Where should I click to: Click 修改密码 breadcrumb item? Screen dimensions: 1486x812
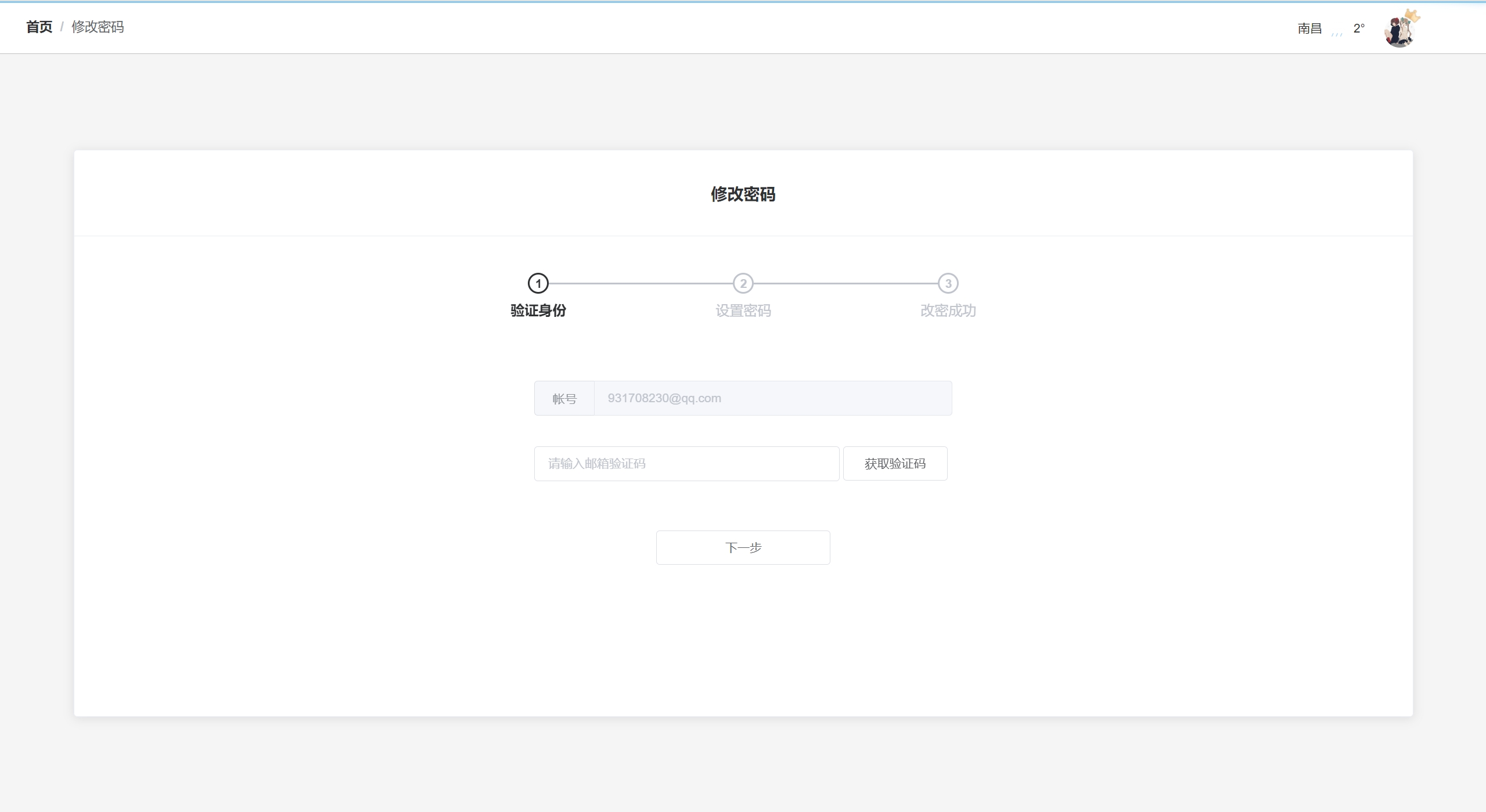[98, 27]
